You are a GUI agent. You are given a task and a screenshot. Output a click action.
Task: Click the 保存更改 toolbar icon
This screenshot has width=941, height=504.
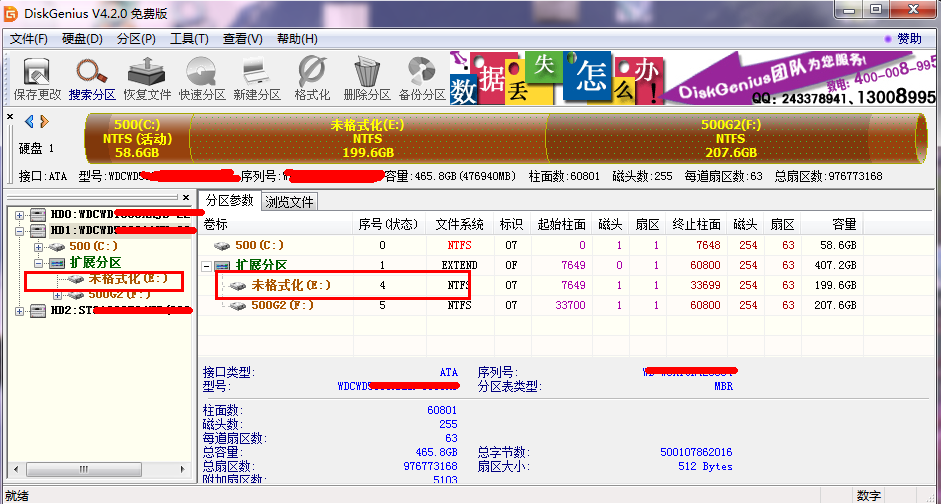click(37, 78)
